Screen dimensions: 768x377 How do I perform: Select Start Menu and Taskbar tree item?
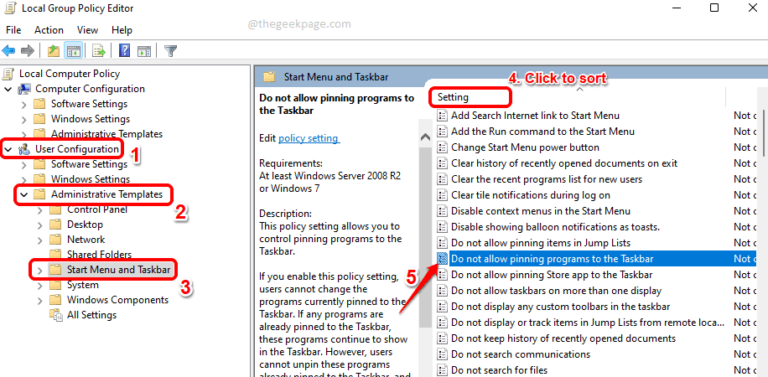[119, 270]
